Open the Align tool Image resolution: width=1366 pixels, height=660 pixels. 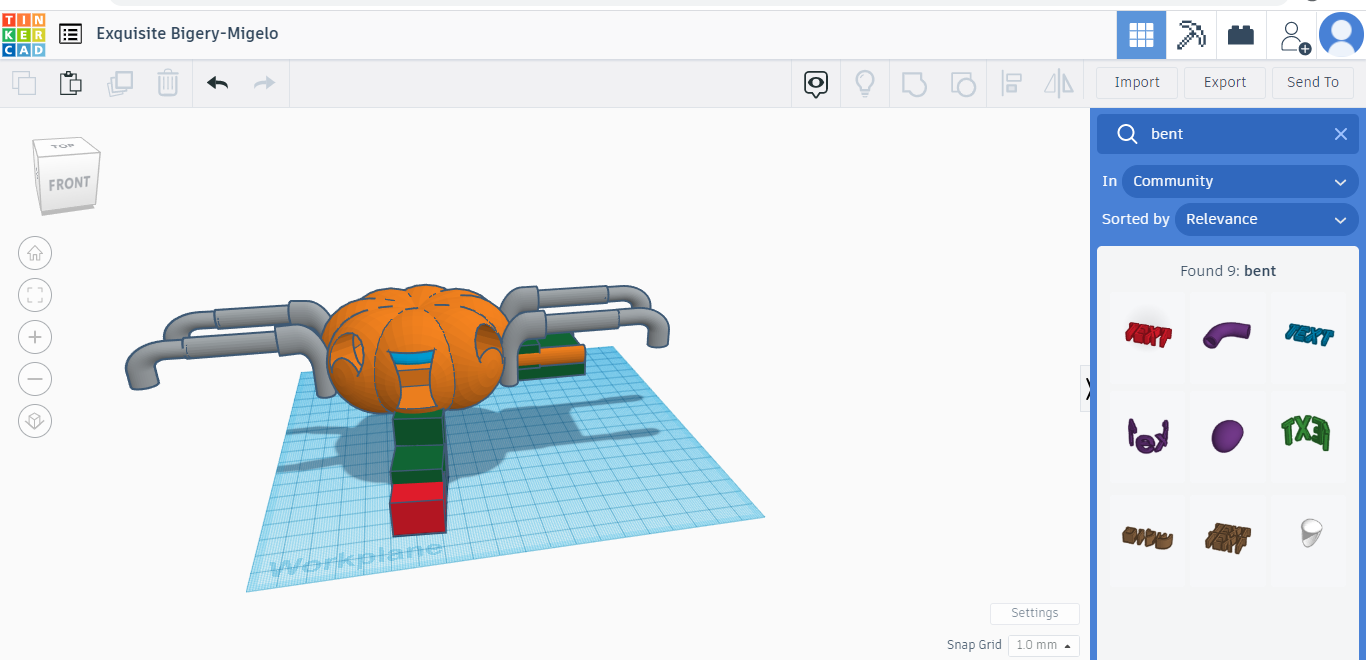1011,83
